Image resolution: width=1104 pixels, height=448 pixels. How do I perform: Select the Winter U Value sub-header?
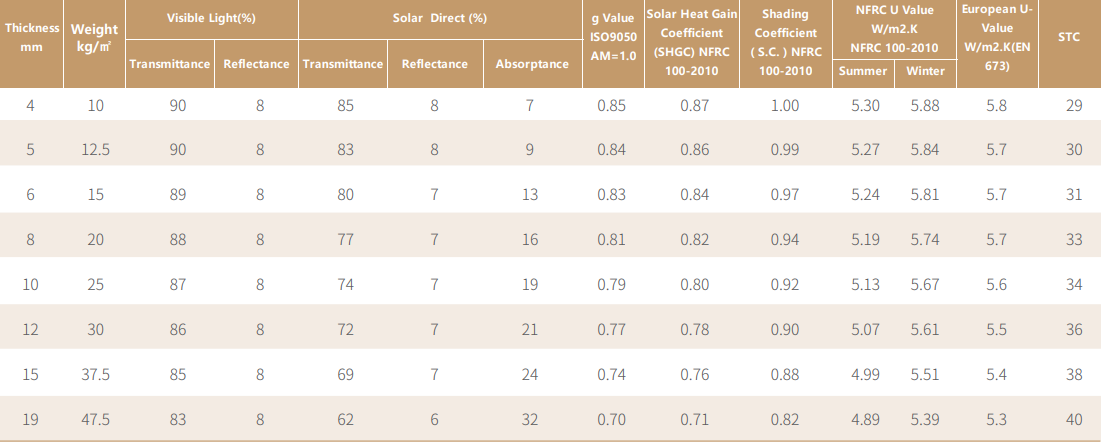click(925, 70)
